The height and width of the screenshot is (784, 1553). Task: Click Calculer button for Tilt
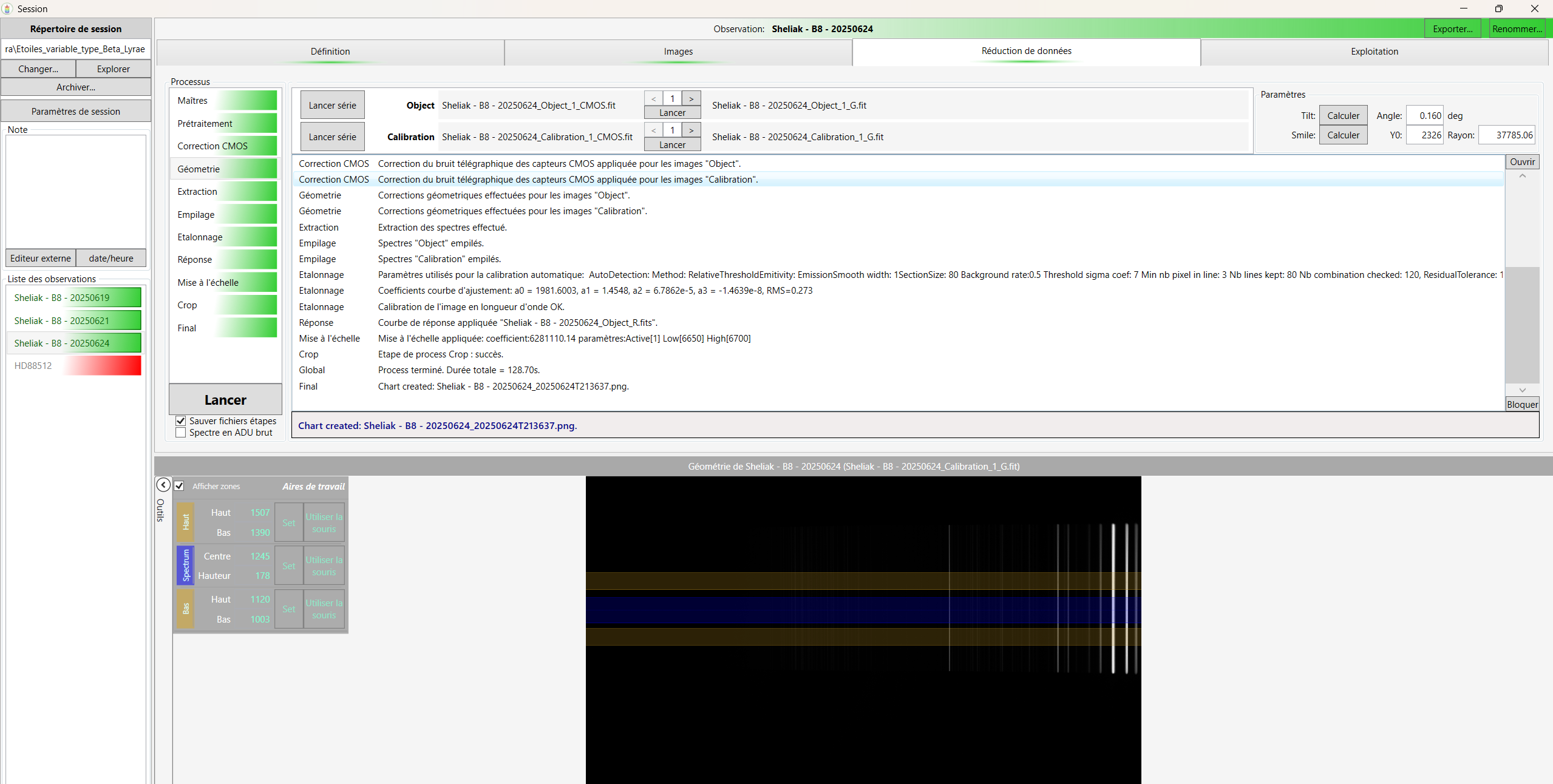click(x=1343, y=116)
